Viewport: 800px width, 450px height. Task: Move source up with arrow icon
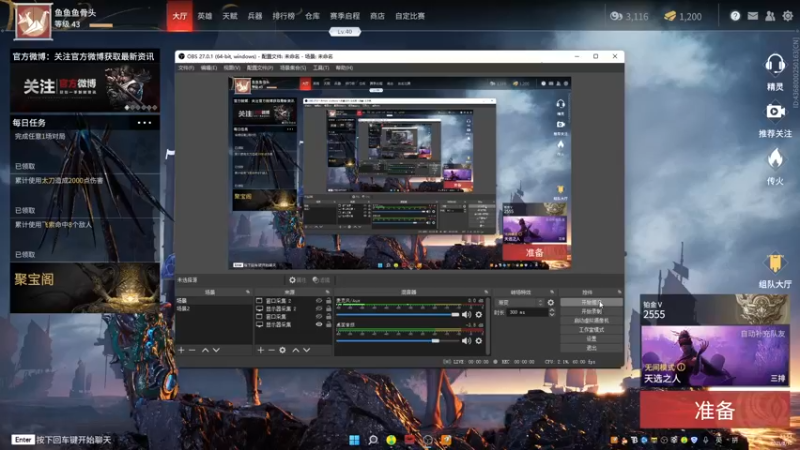click(x=295, y=350)
